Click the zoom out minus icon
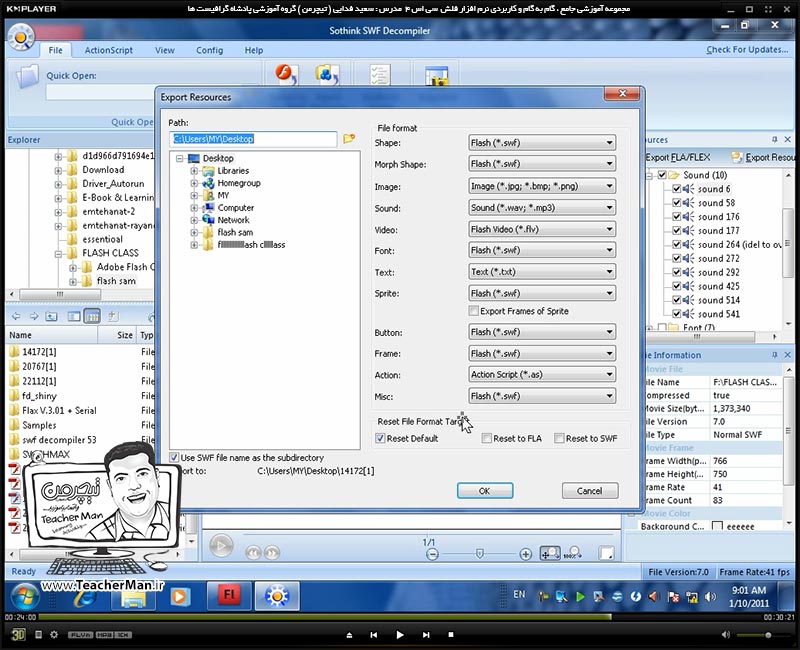This screenshot has width=800, height=650. (x=432, y=554)
